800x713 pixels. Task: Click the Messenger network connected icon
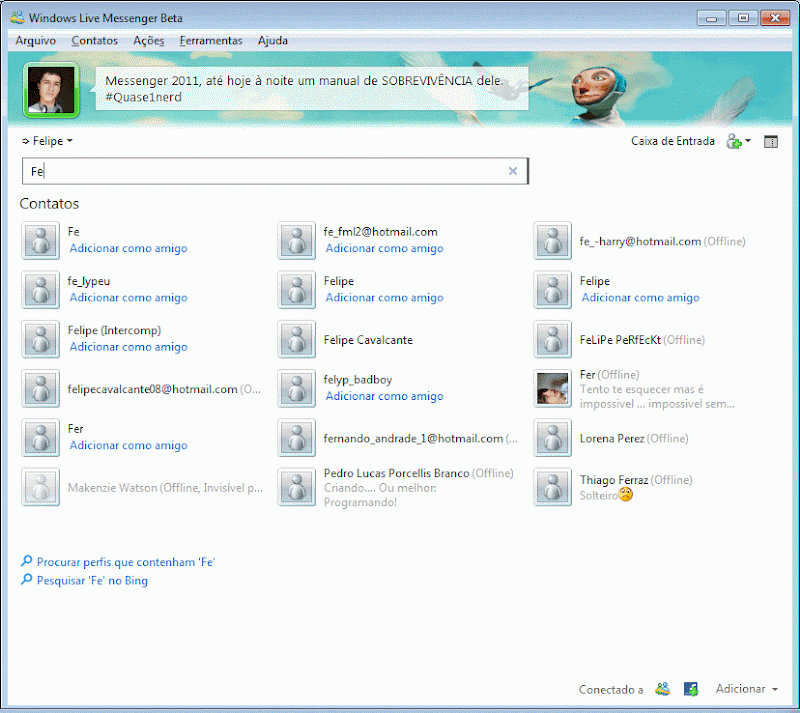pos(662,689)
